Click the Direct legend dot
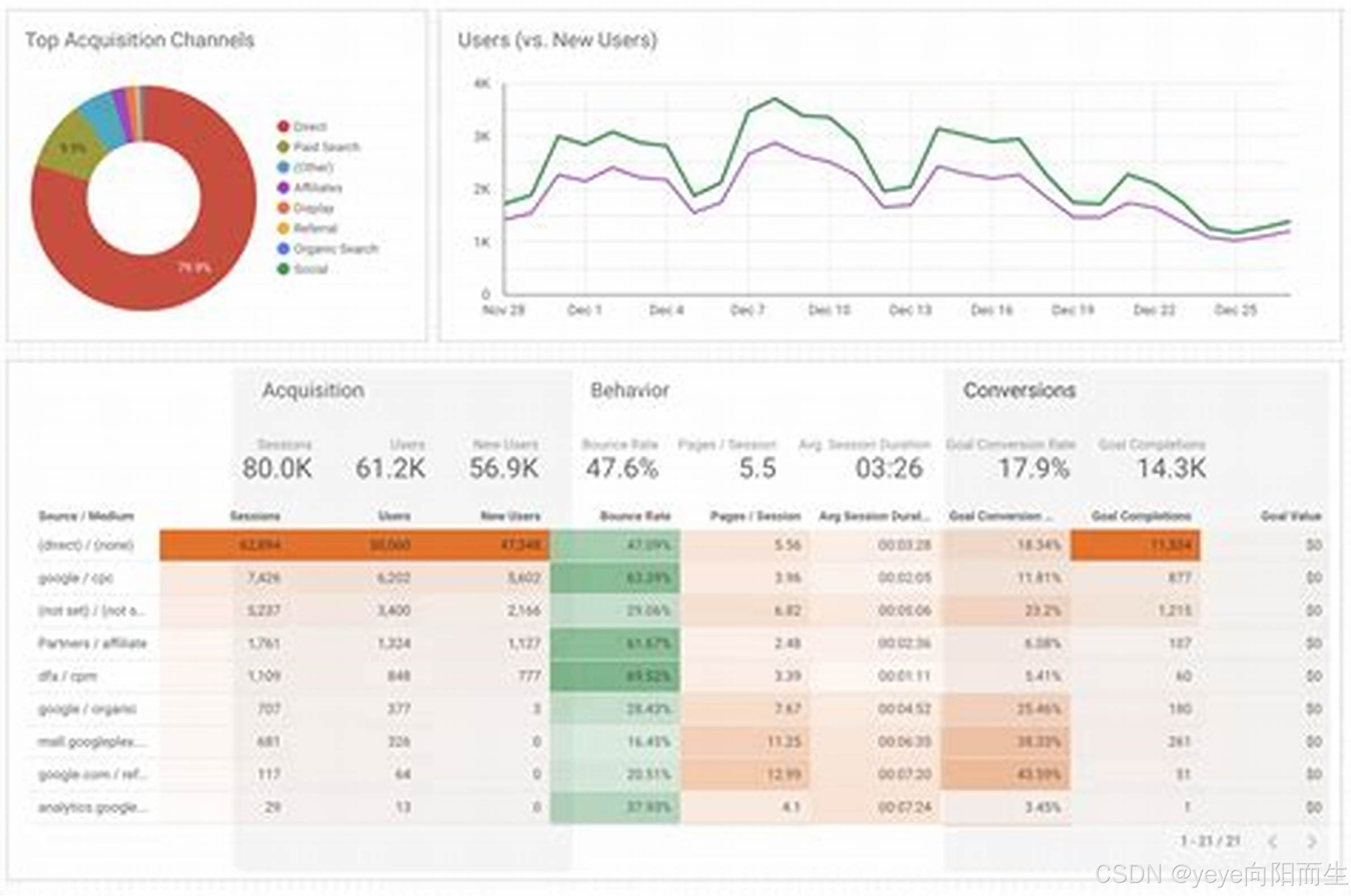Viewport: 1351px width, 896px height. click(283, 126)
